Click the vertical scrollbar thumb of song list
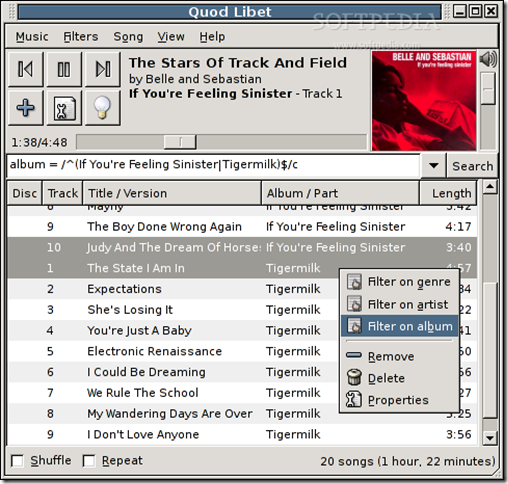The height and width of the screenshot is (484, 508). pos(490,350)
